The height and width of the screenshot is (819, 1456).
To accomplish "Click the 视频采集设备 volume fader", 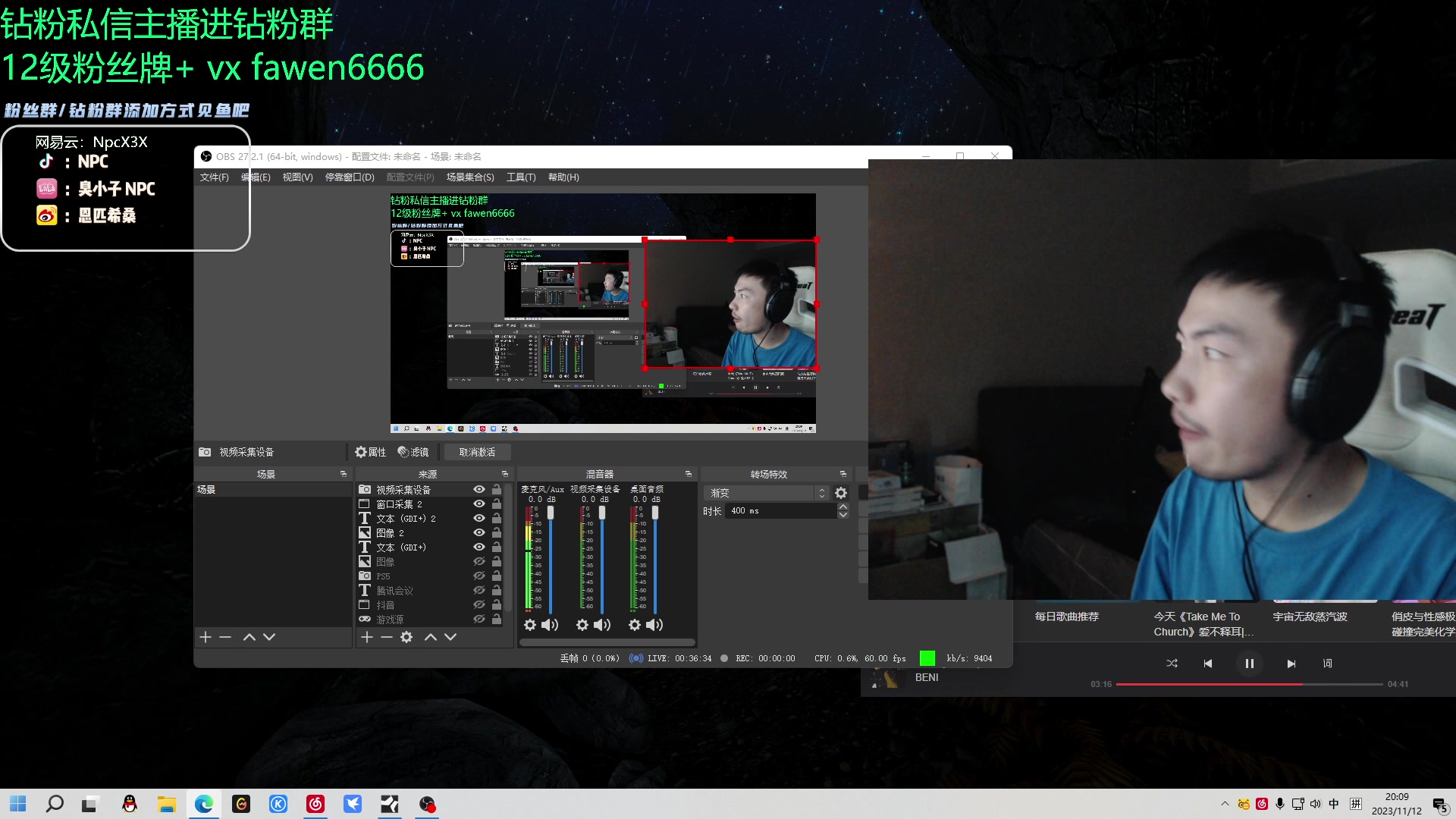I will [x=602, y=513].
